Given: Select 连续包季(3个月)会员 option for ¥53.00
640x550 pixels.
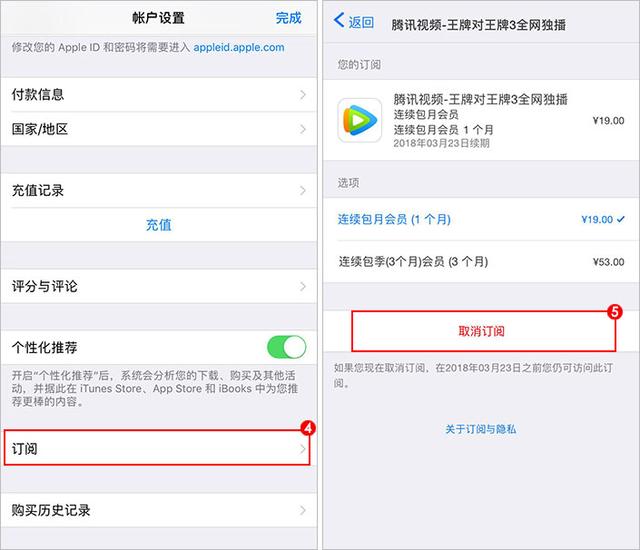Looking at the screenshot, I should tap(481, 262).
